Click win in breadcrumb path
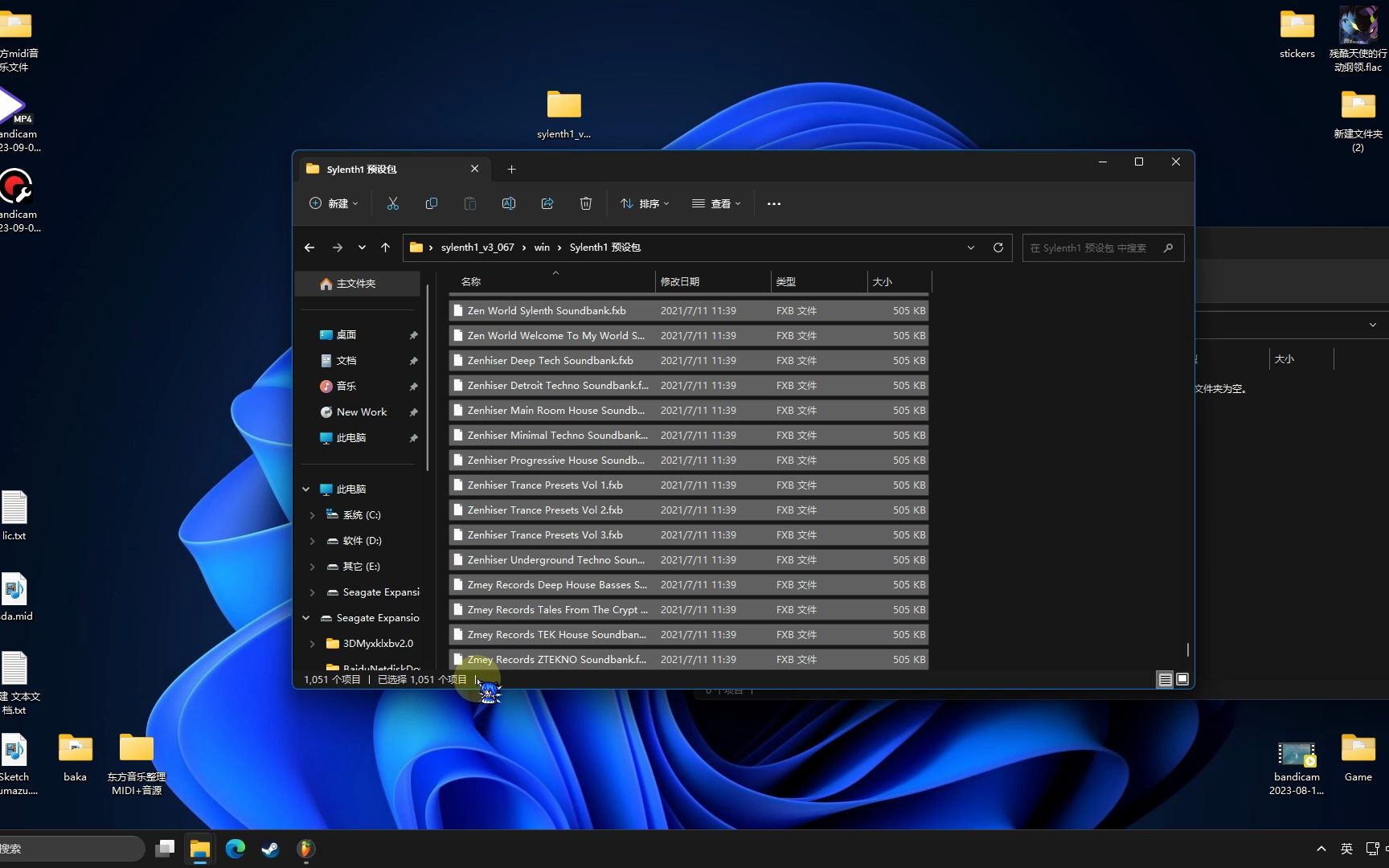Viewport: 1389px width, 868px height. (x=542, y=248)
